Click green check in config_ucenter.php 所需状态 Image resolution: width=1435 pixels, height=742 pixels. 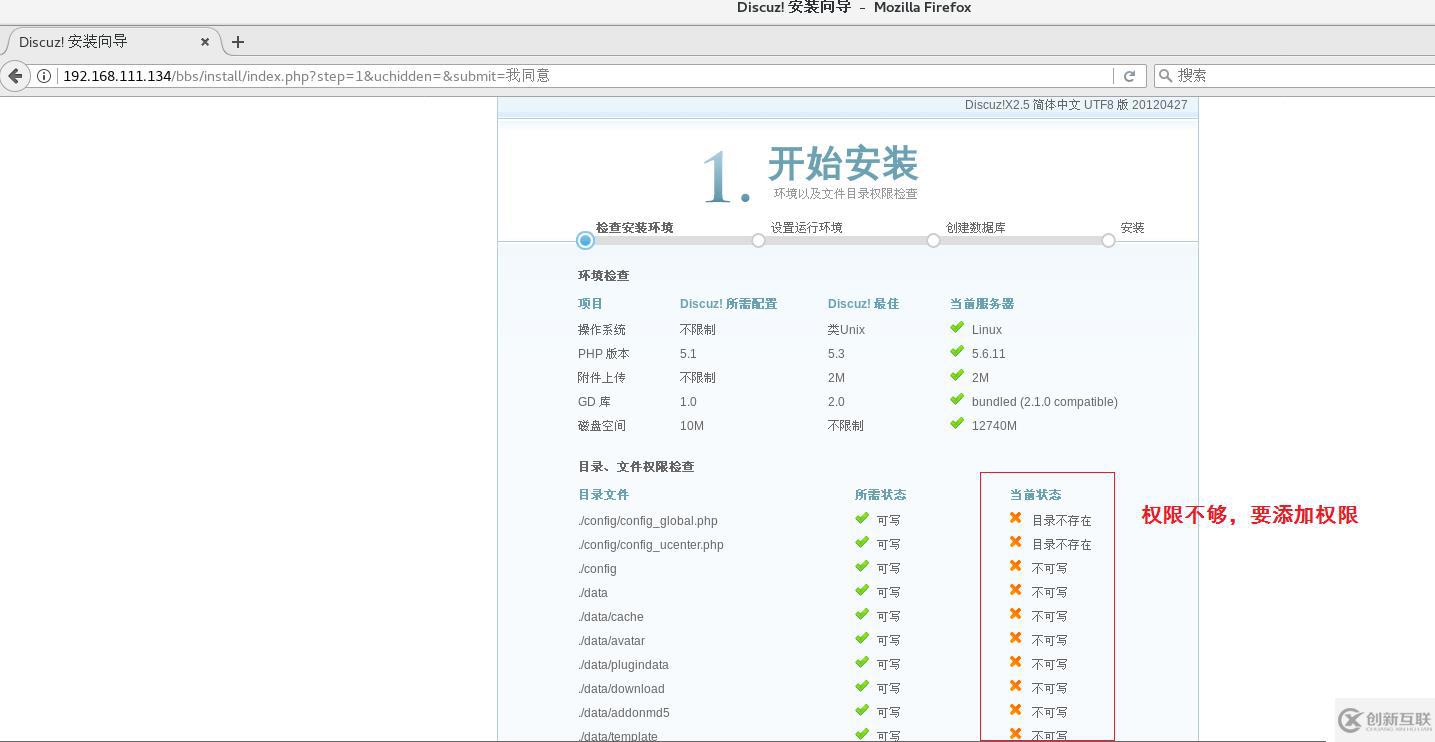click(862, 543)
